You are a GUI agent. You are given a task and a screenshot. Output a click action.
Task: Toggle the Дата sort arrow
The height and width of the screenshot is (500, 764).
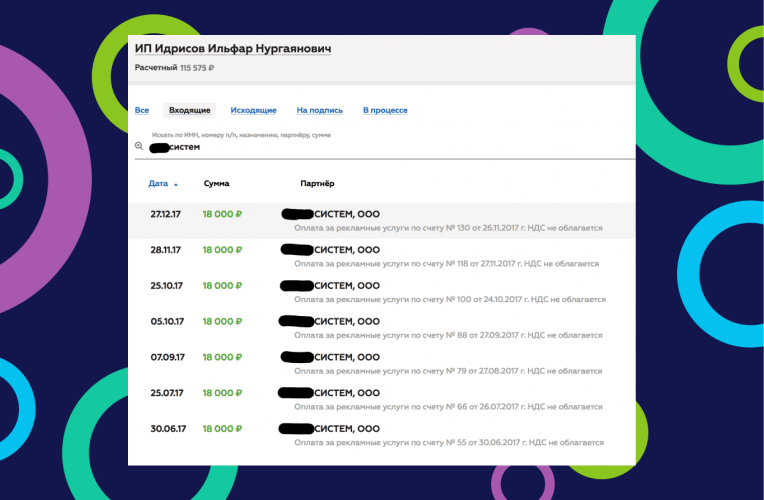click(x=176, y=184)
